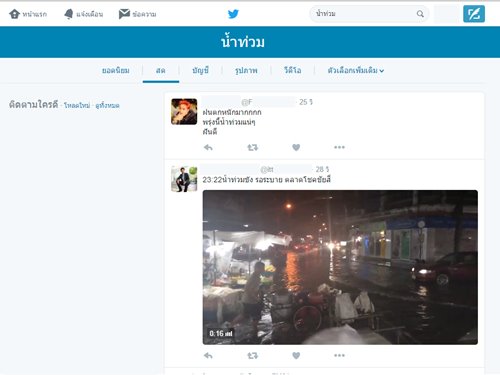Go to Home via the house icon

pyautogui.click(x=14, y=14)
